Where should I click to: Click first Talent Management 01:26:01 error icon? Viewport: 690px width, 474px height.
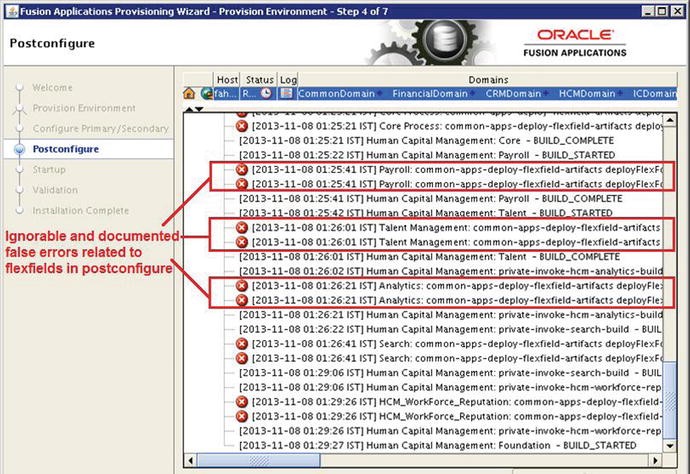242,228
